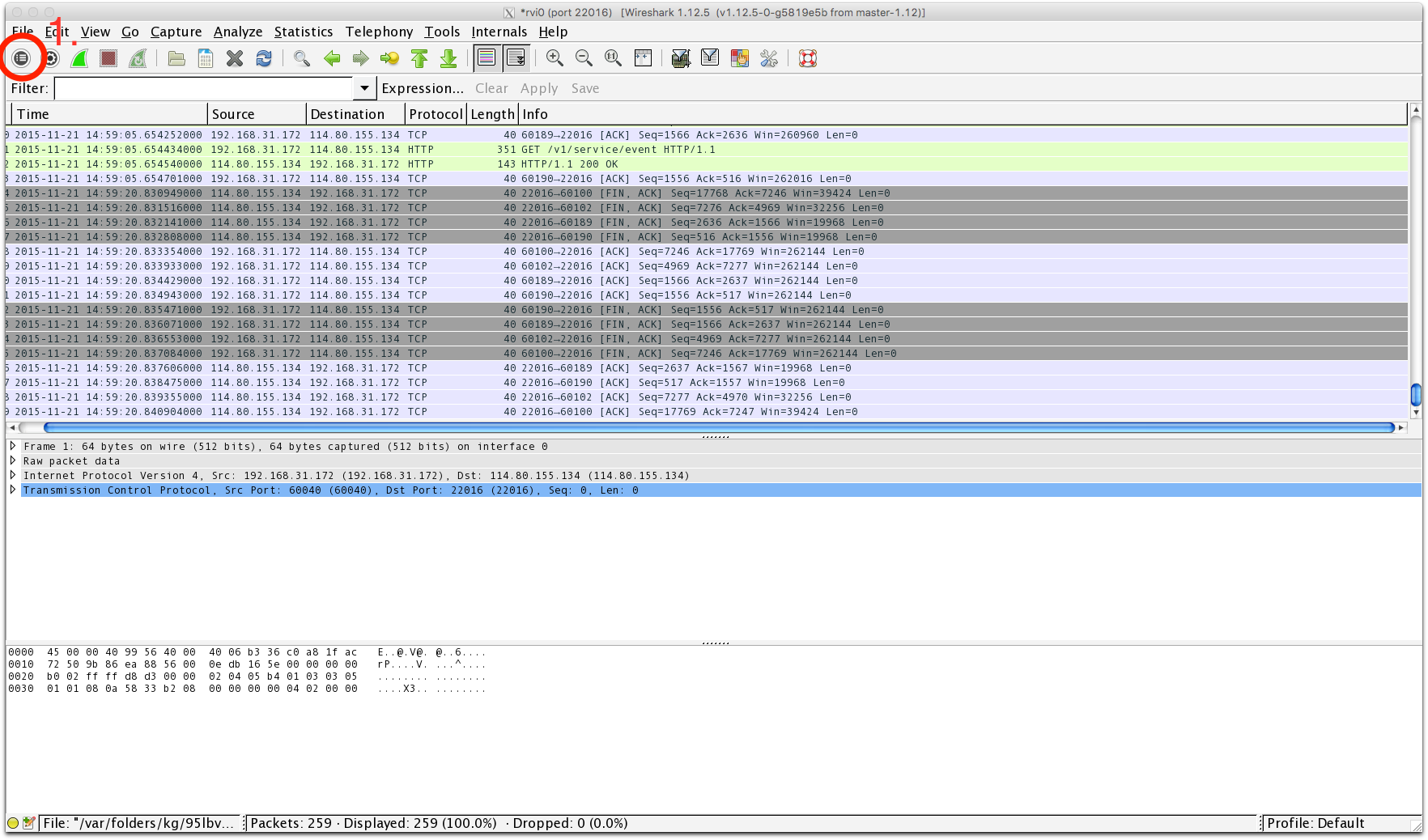Open the capture interfaces list icon

[21, 58]
